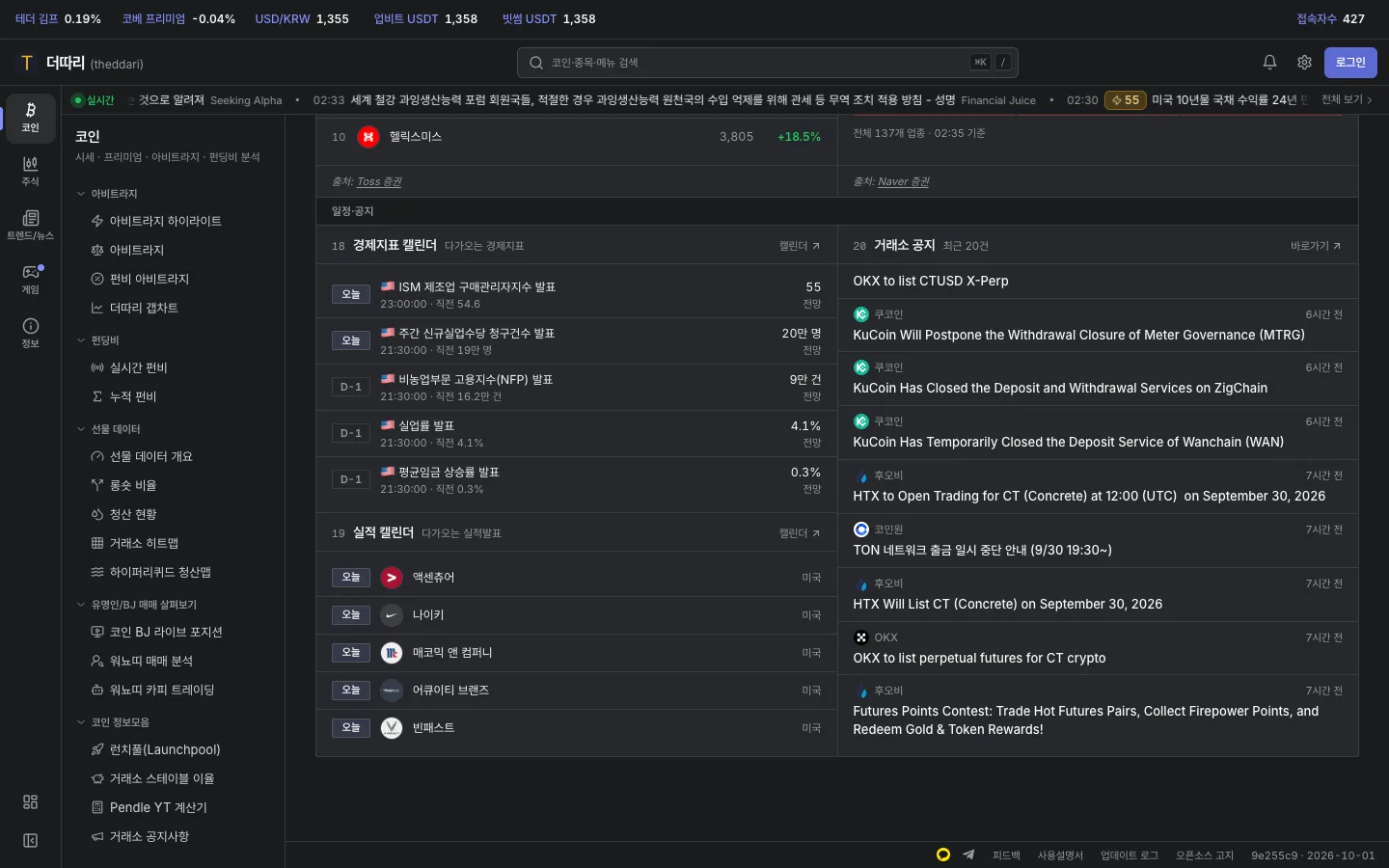Open the 정보 section icon
1389x868 pixels.
(x=30, y=334)
